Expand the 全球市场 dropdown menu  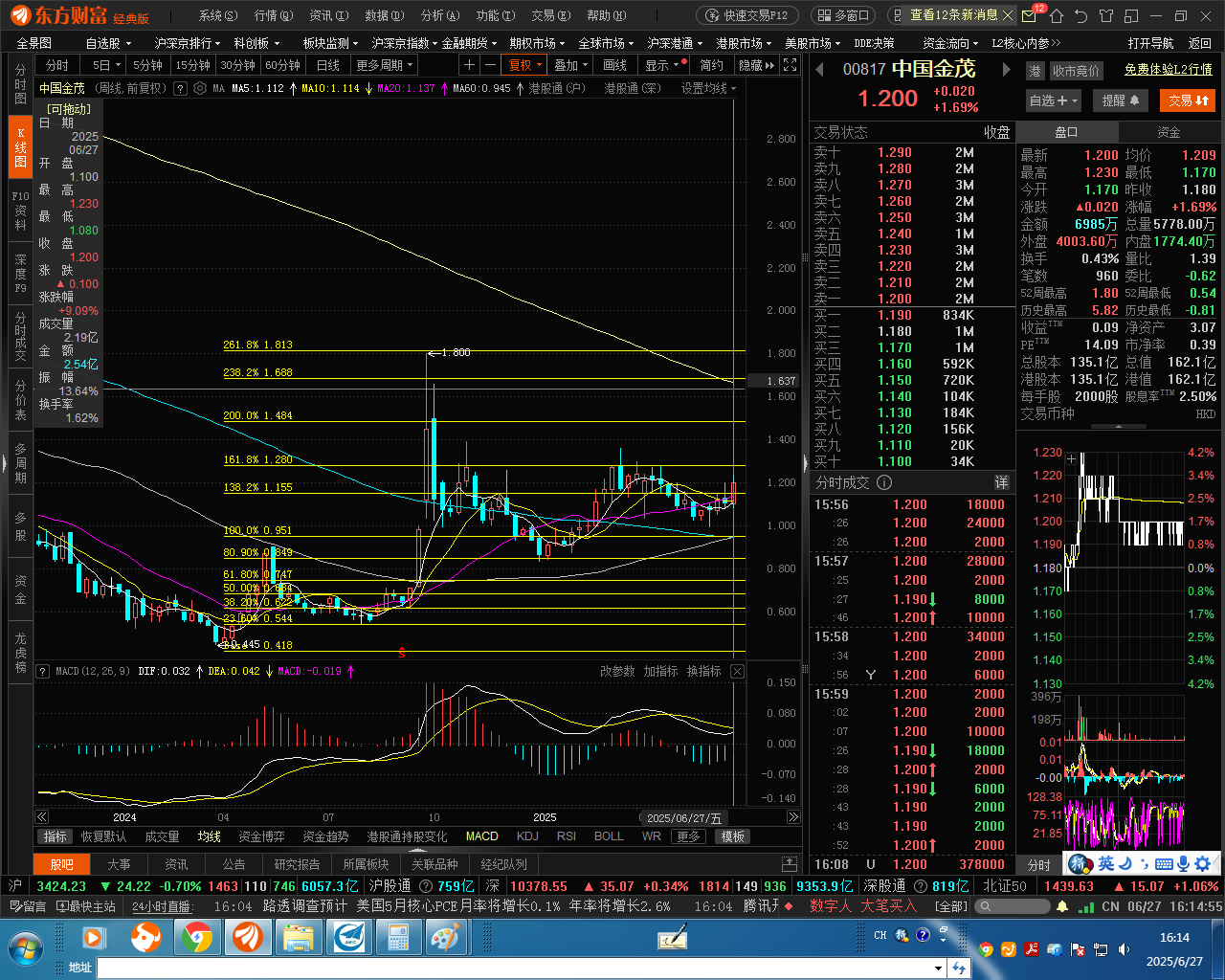click(x=606, y=43)
